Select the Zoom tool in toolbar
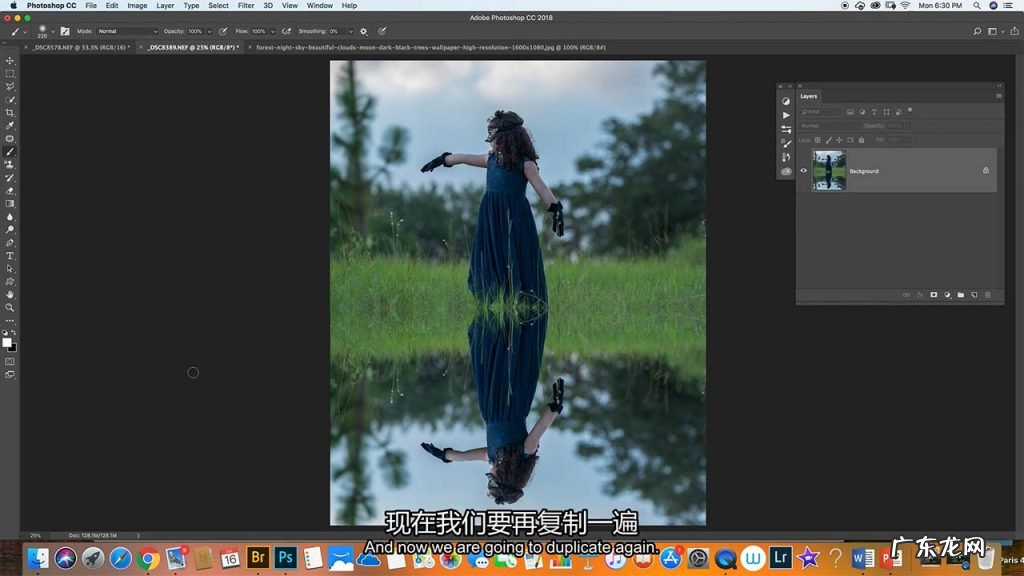The height and width of the screenshot is (576, 1024). point(10,307)
